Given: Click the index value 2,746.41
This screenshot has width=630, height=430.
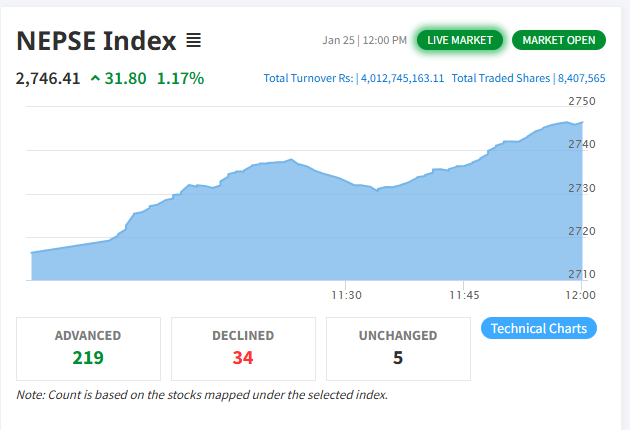Looking at the screenshot, I should click(x=47, y=78).
